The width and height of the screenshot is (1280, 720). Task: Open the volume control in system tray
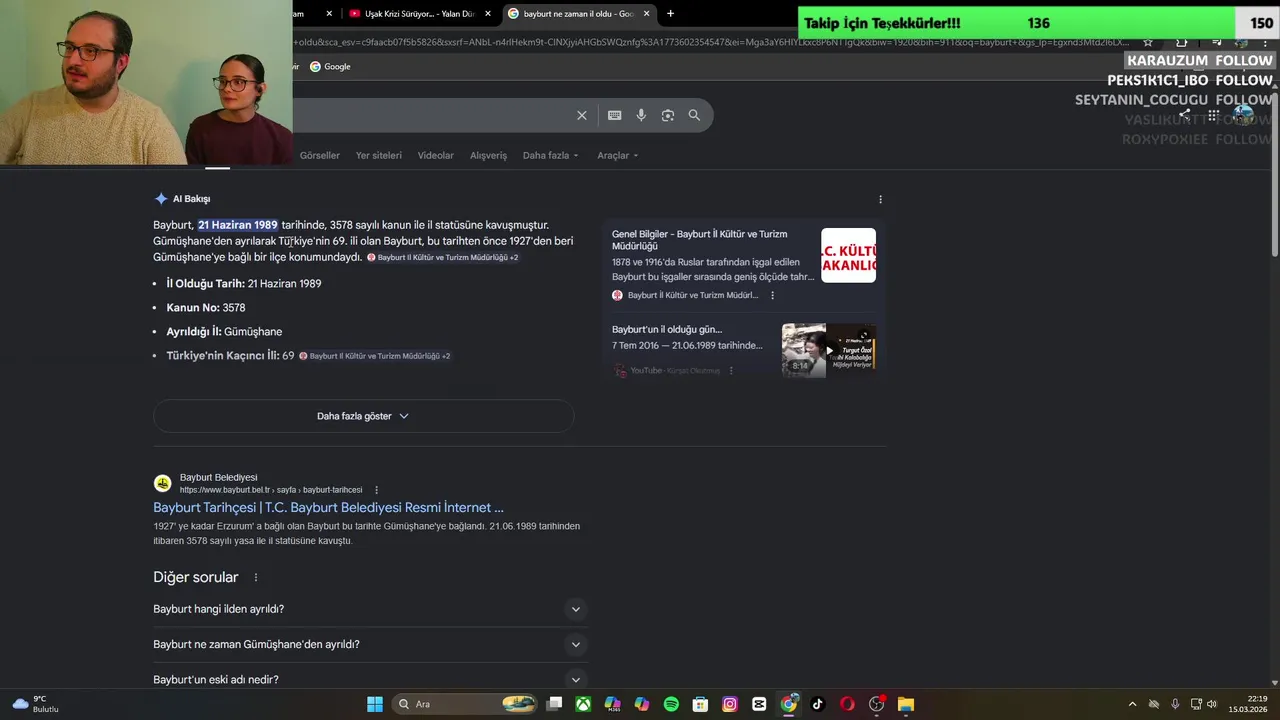(1211, 704)
